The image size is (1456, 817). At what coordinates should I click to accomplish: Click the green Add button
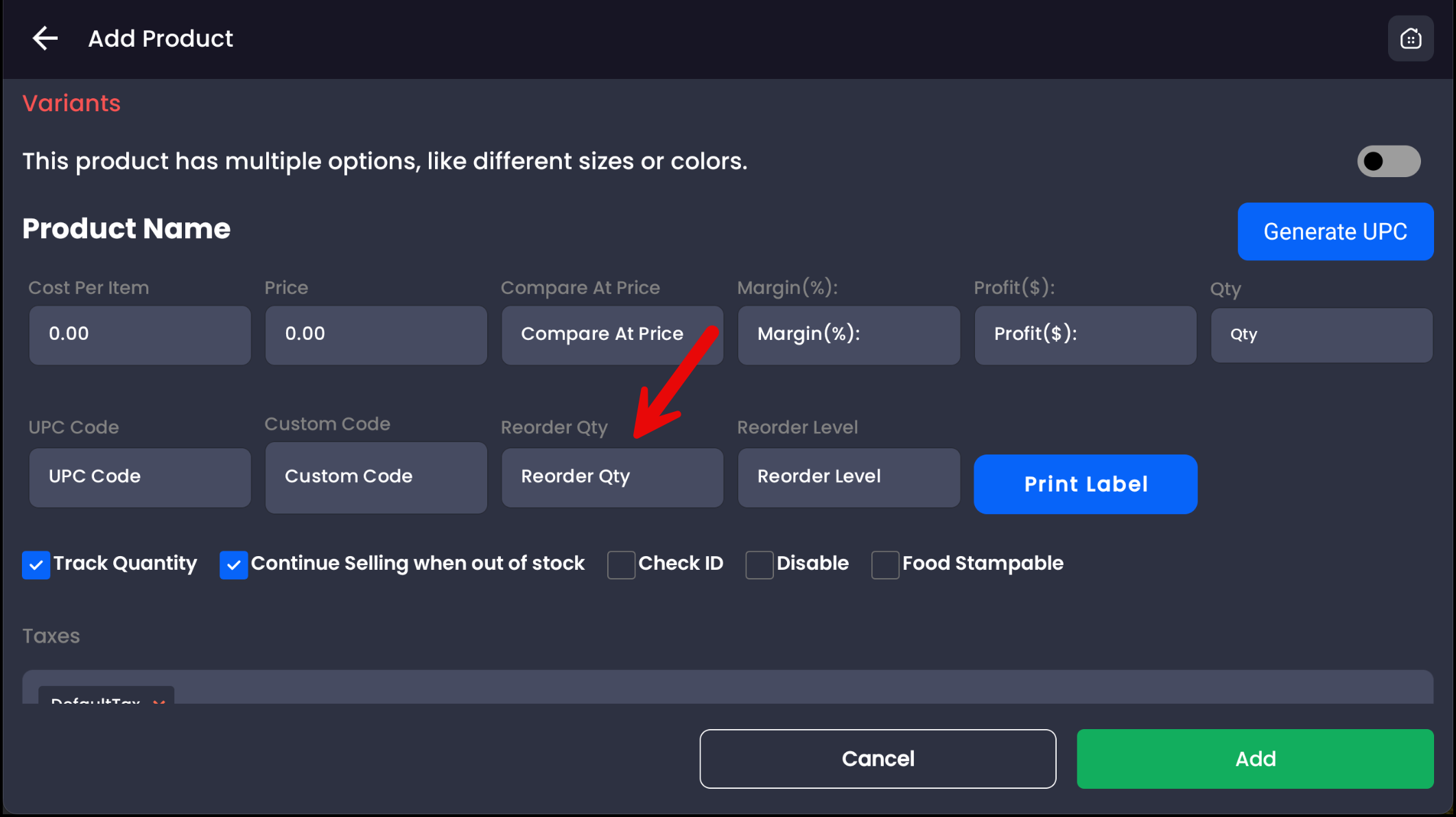[1254, 759]
